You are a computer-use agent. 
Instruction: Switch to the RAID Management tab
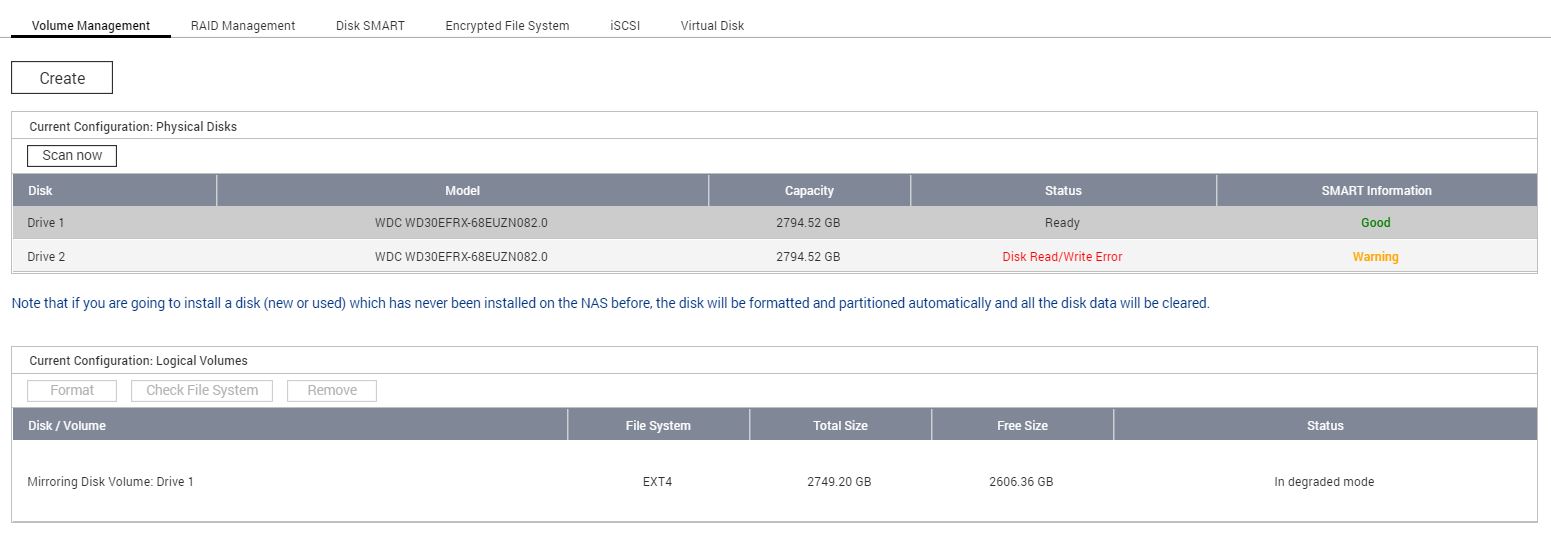[x=243, y=26]
